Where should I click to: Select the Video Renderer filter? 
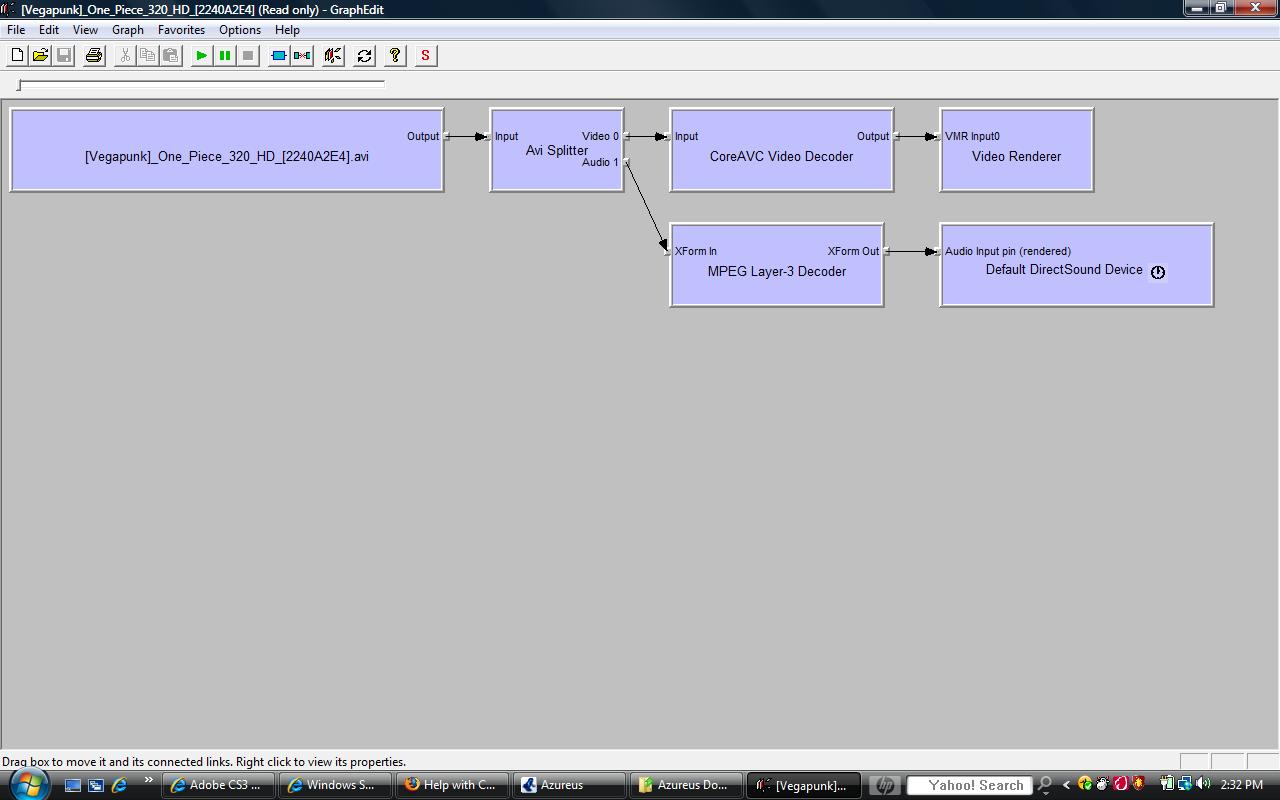click(x=1016, y=150)
